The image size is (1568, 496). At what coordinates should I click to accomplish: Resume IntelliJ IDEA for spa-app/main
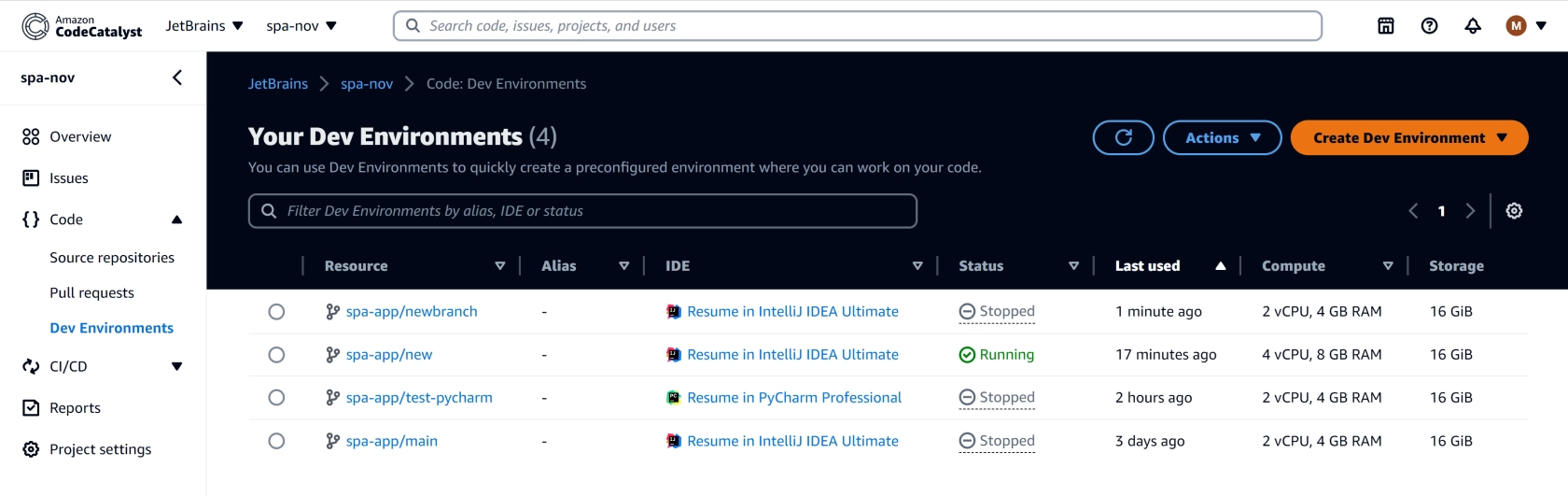tap(792, 441)
